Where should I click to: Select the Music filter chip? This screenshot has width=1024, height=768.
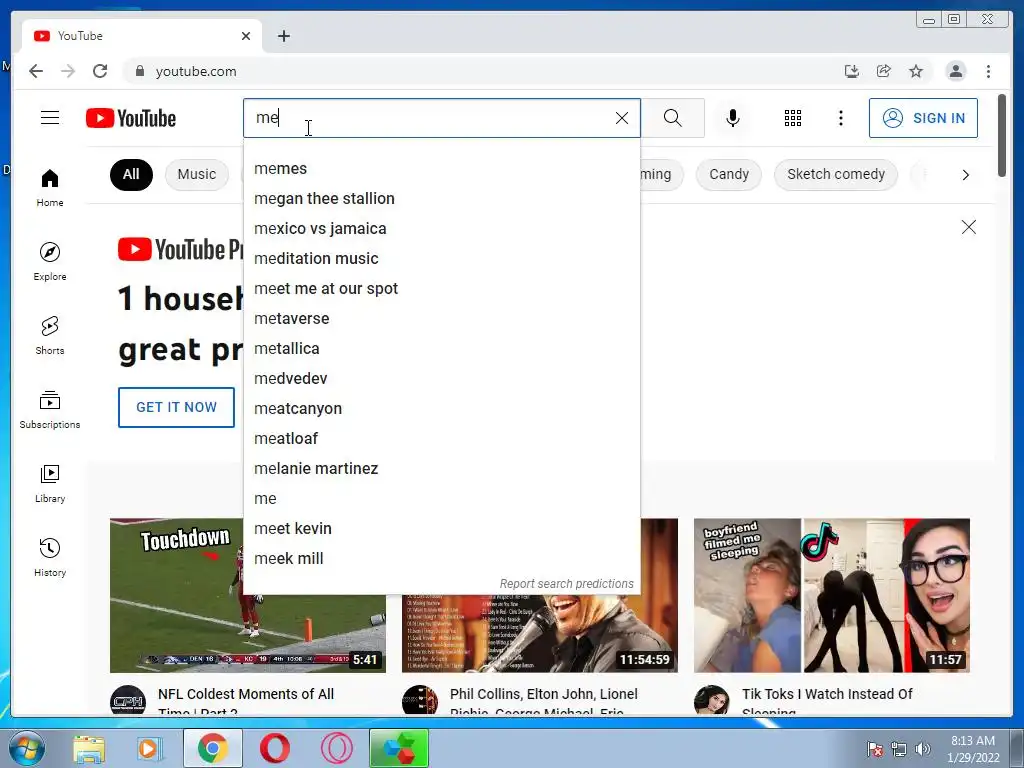197,174
